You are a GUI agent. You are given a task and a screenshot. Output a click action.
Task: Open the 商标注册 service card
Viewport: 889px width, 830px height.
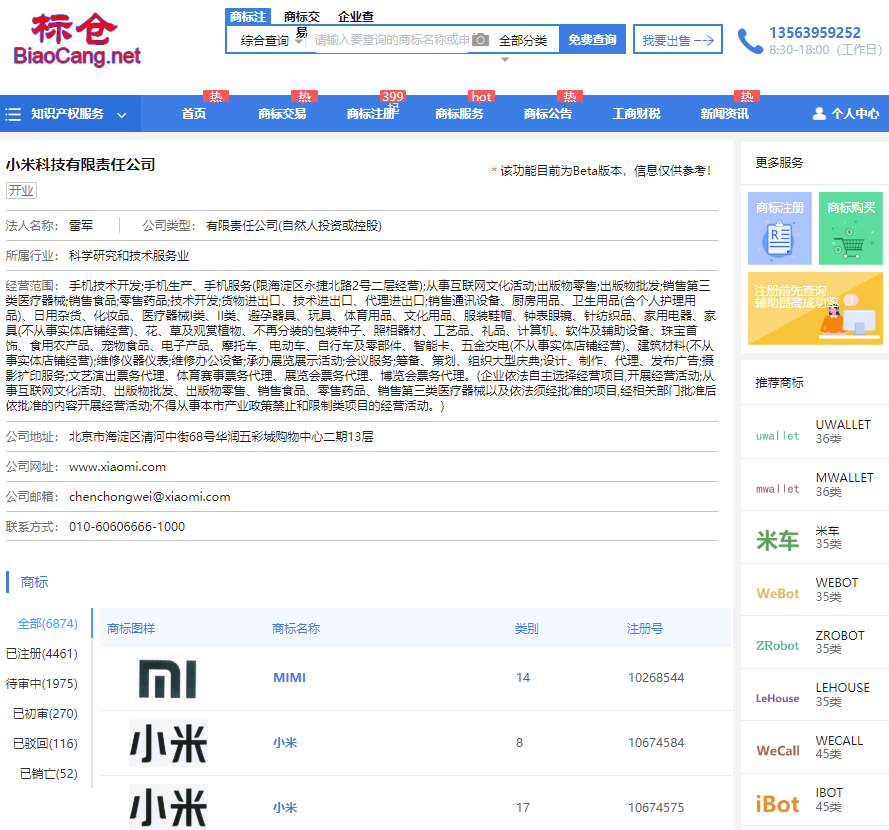(x=780, y=228)
